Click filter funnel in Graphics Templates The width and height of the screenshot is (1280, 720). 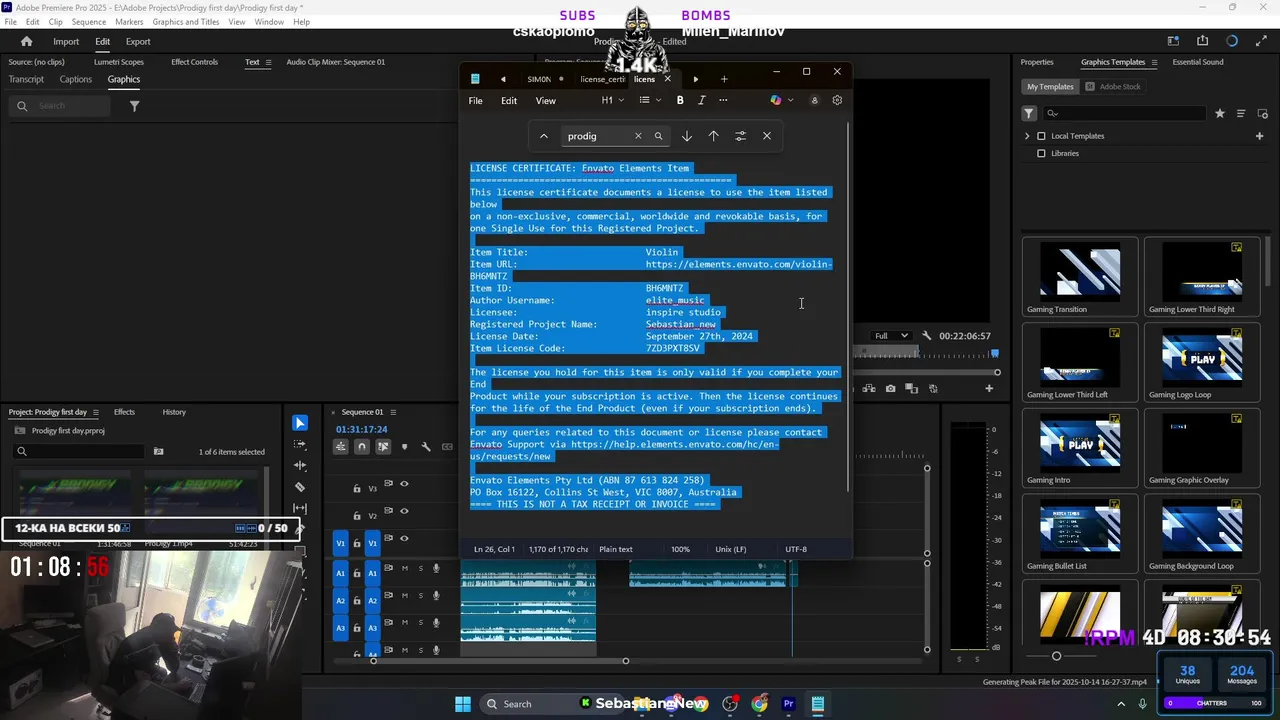click(1029, 114)
